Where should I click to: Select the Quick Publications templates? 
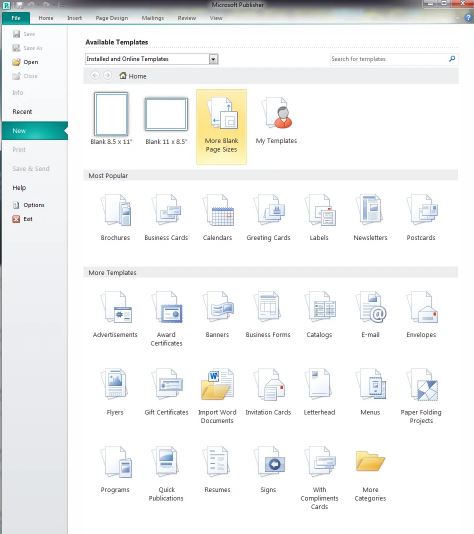point(166,473)
